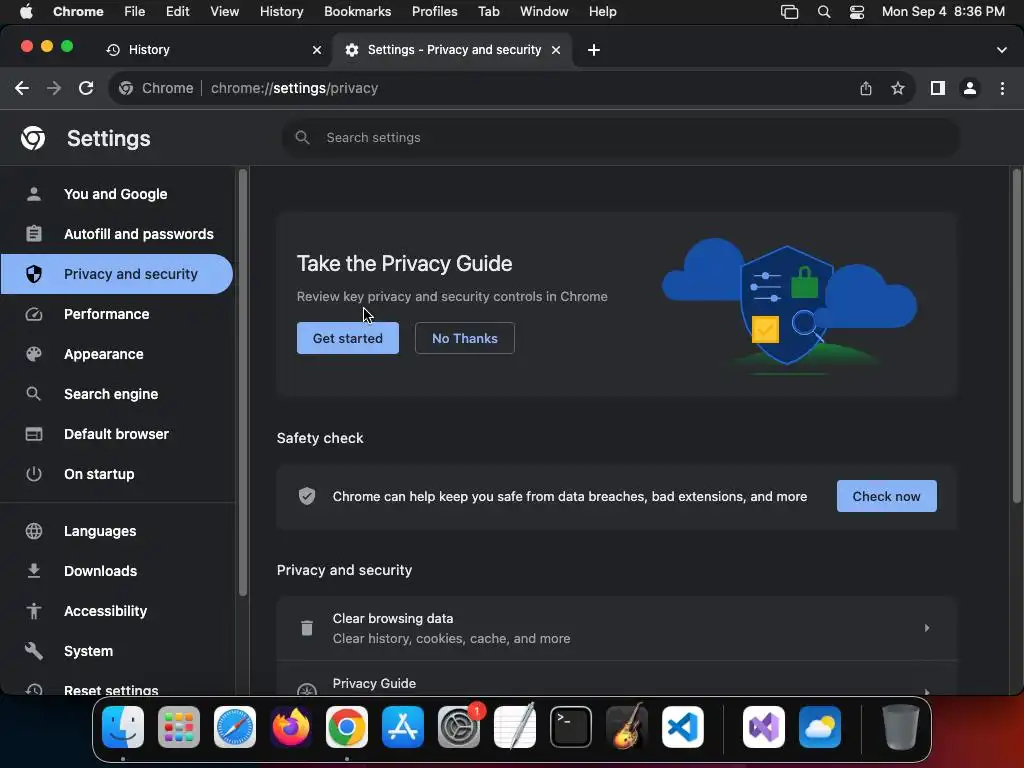Image resolution: width=1024 pixels, height=768 pixels.
Task: Open Weather app from the dock
Action: [x=820, y=727]
